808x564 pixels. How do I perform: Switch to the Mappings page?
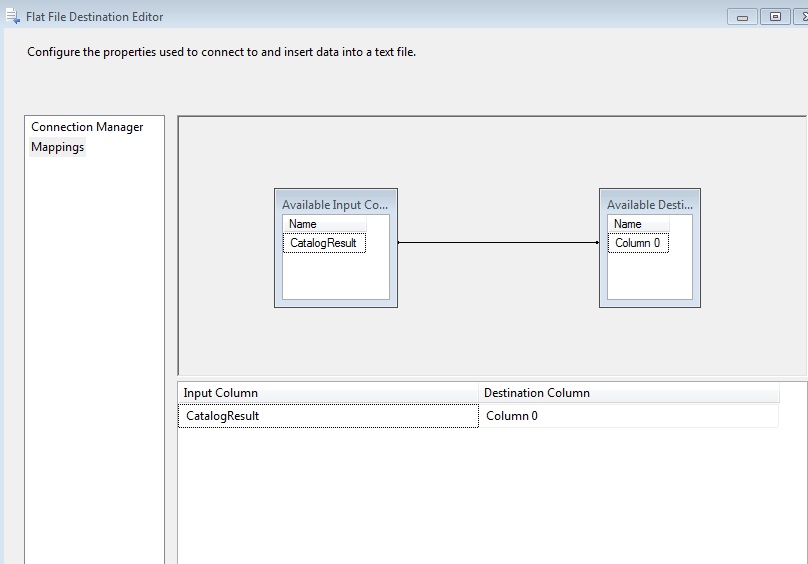click(58, 147)
